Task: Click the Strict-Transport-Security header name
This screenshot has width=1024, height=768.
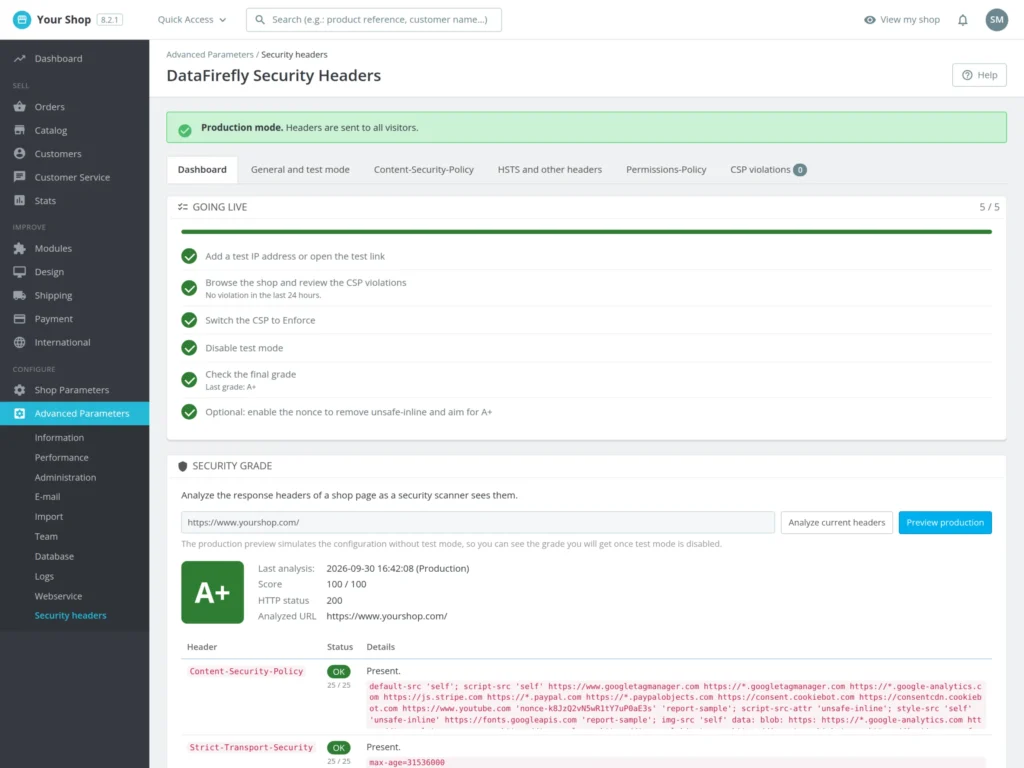Action: coord(251,747)
